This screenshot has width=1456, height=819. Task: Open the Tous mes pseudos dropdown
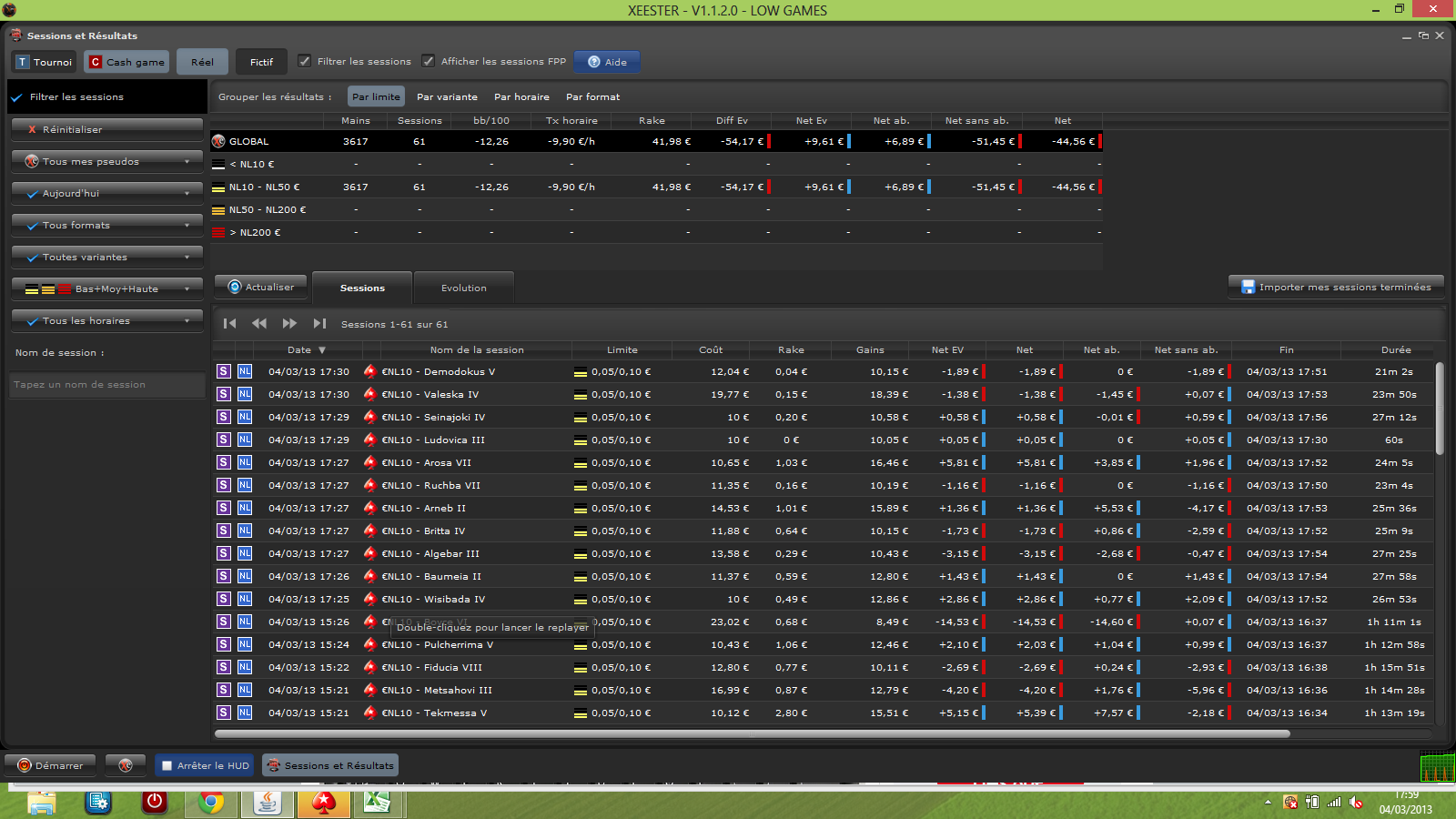point(107,161)
